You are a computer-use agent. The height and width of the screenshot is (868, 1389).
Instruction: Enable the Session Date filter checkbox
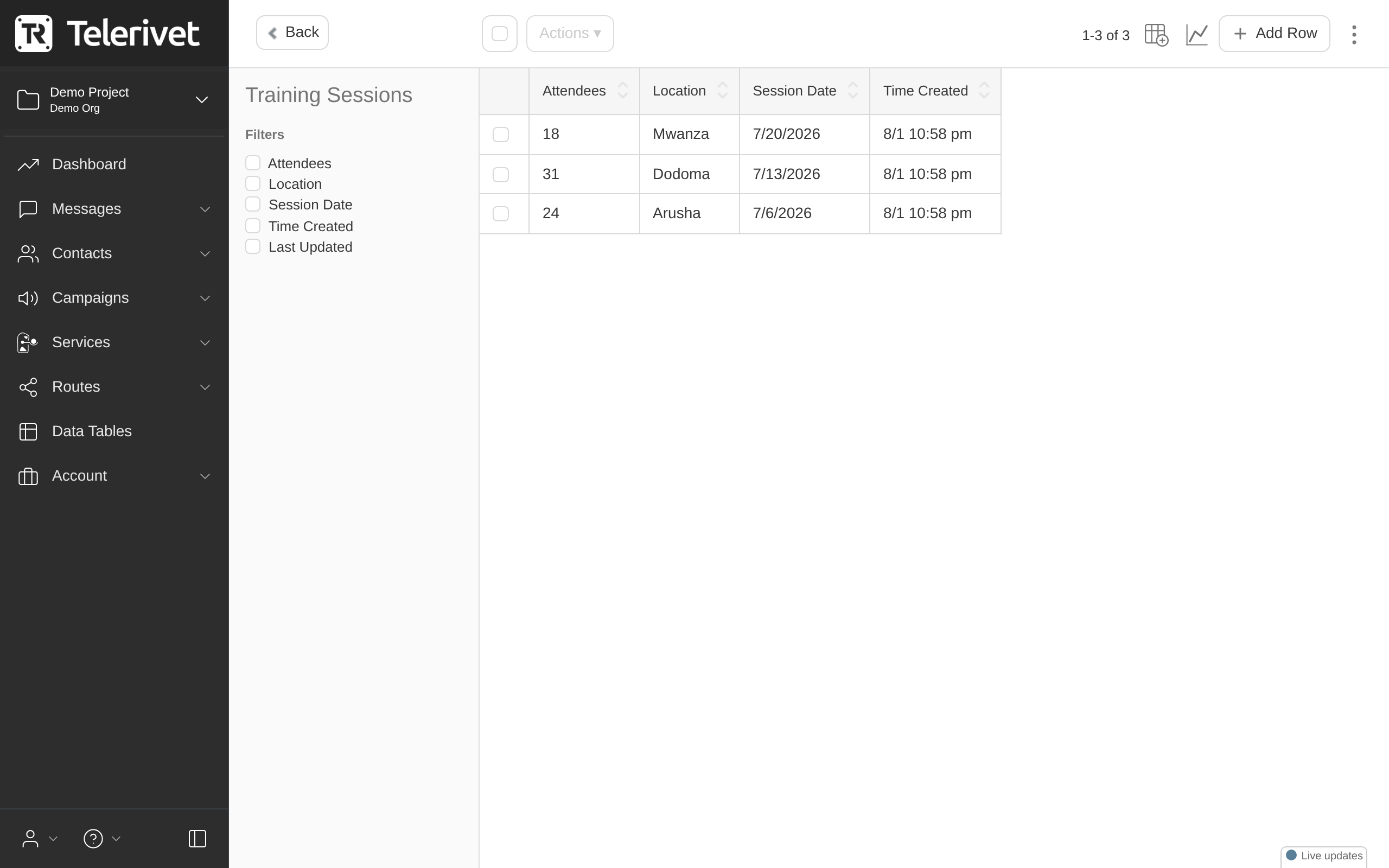(x=252, y=205)
